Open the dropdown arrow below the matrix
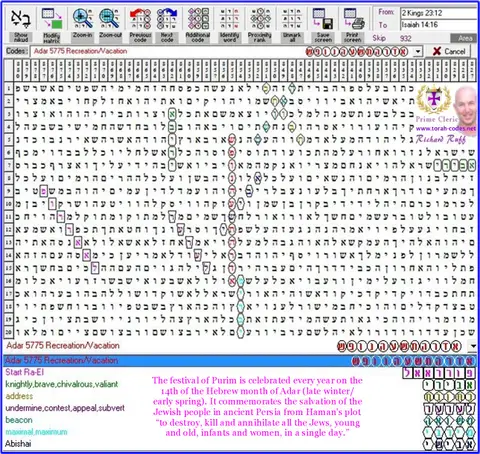 coord(473,346)
